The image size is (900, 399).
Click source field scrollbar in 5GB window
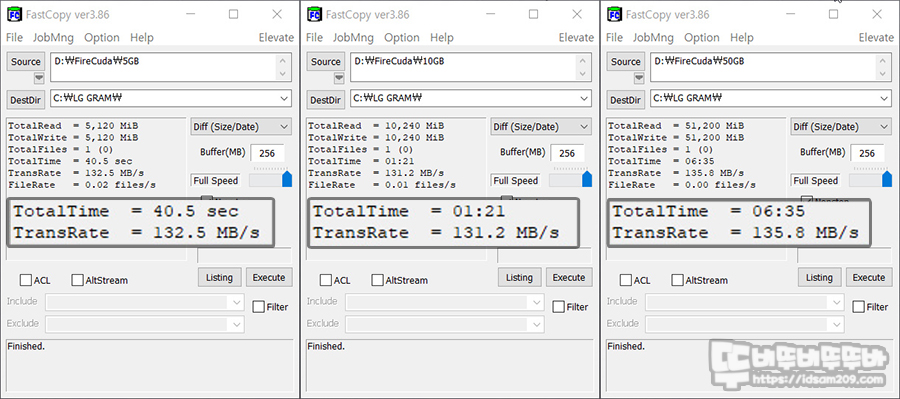pyautogui.click(x=283, y=67)
